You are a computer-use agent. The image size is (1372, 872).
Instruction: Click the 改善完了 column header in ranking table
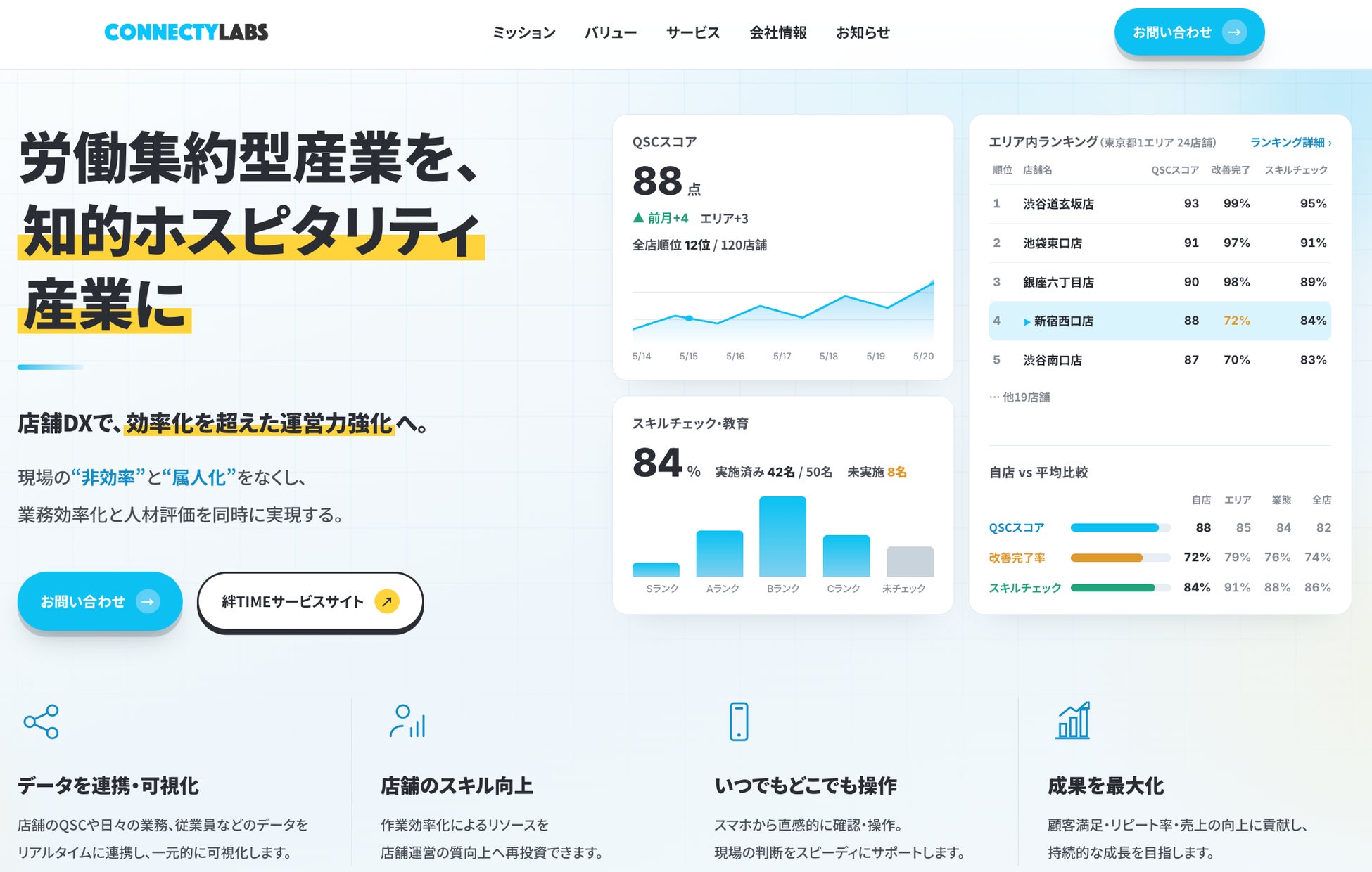(x=1231, y=170)
